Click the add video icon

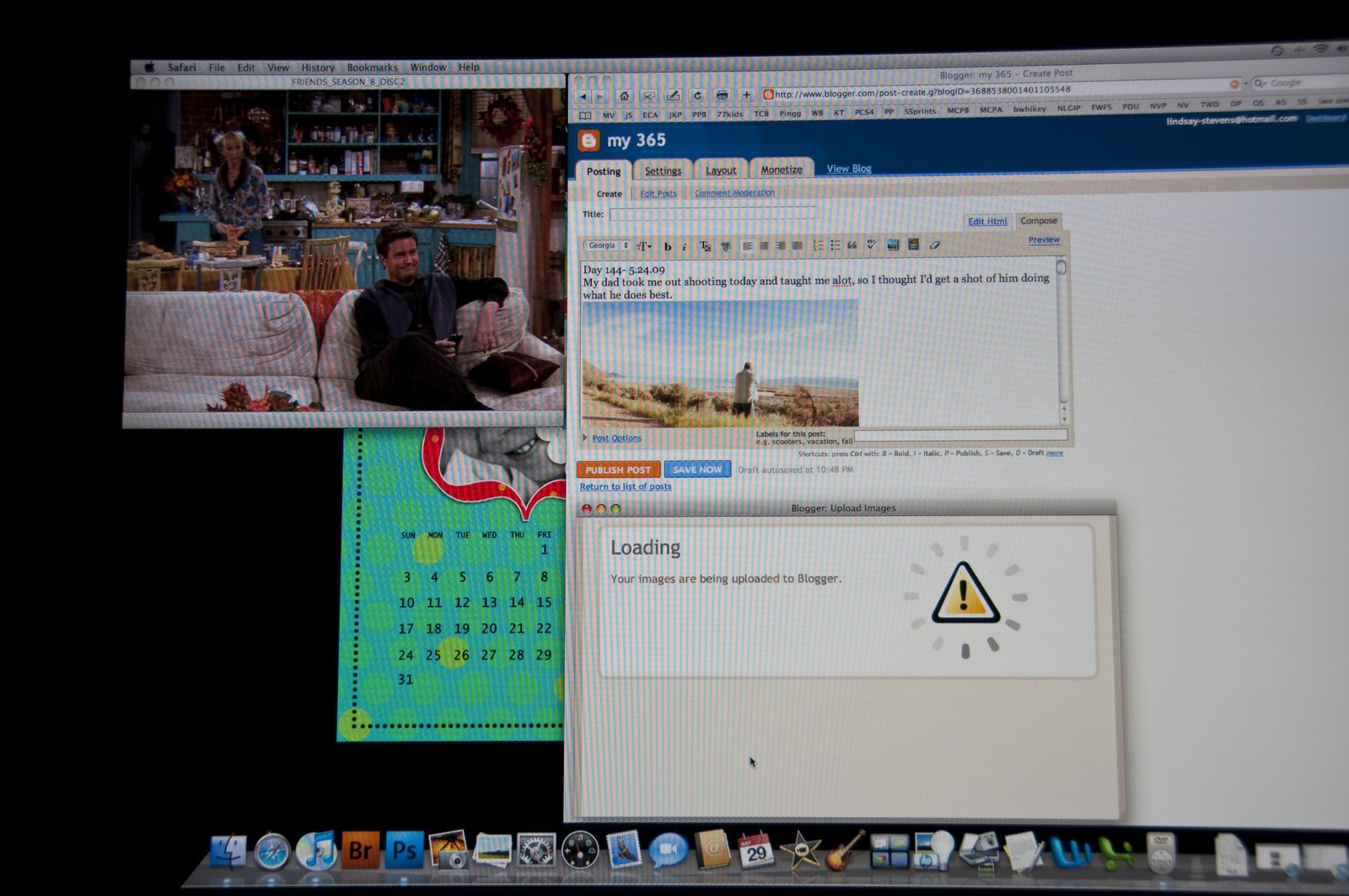tap(913, 244)
